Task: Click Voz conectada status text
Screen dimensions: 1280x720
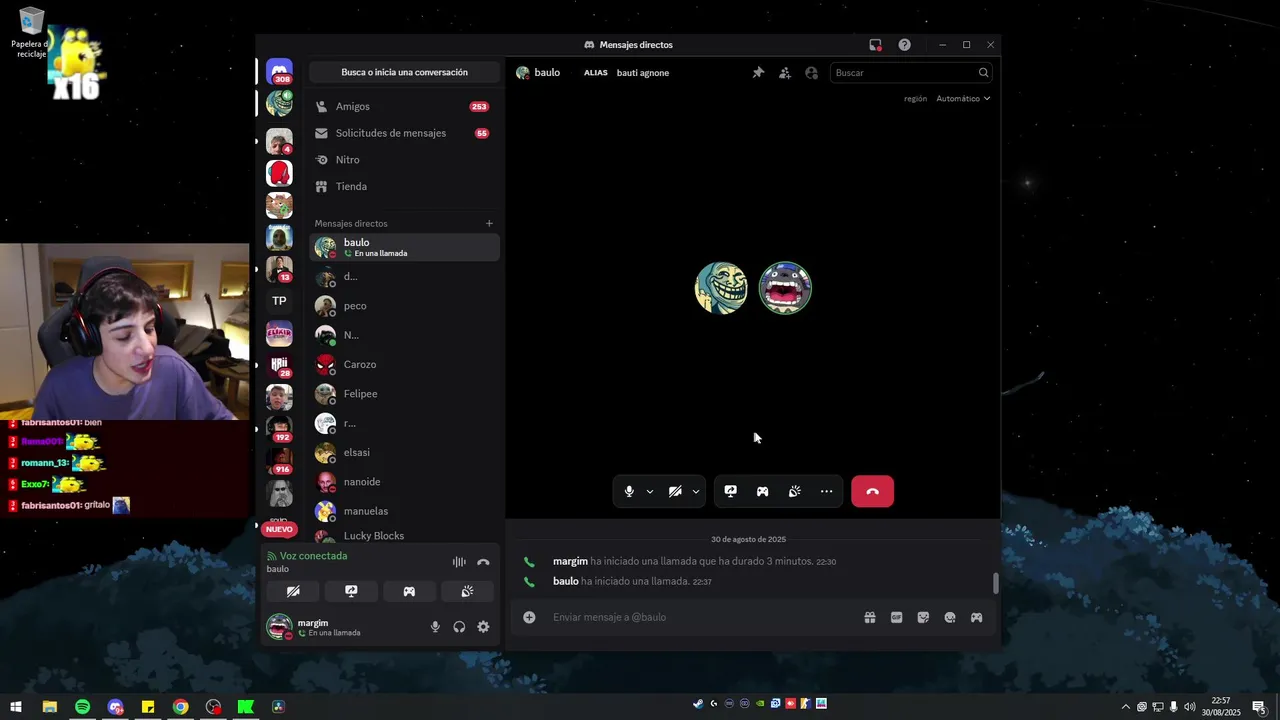Action: pyautogui.click(x=313, y=556)
